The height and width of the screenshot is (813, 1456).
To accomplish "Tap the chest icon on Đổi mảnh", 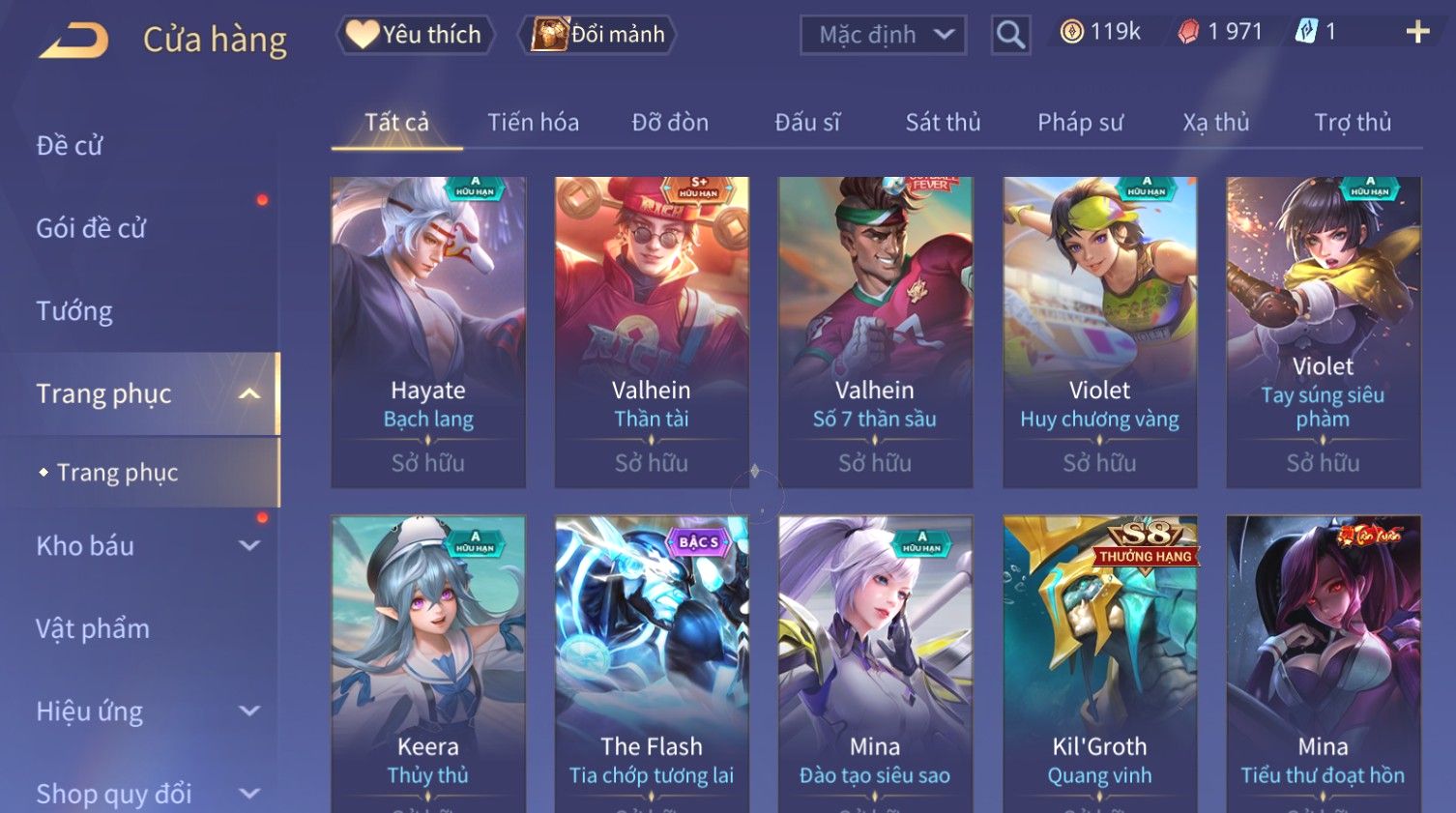I will (x=549, y=35).
